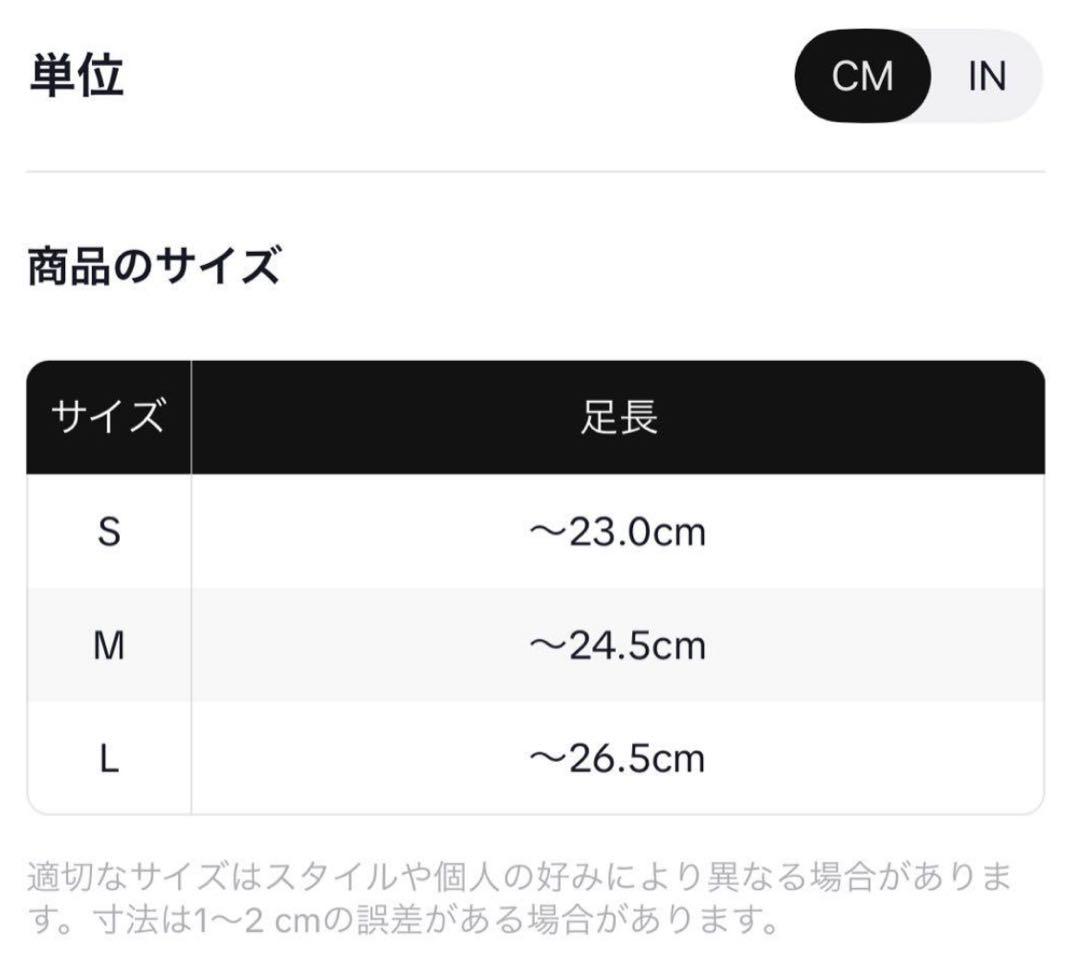
Task: Select the 足長 column header
Action: (x=618, y=417)
